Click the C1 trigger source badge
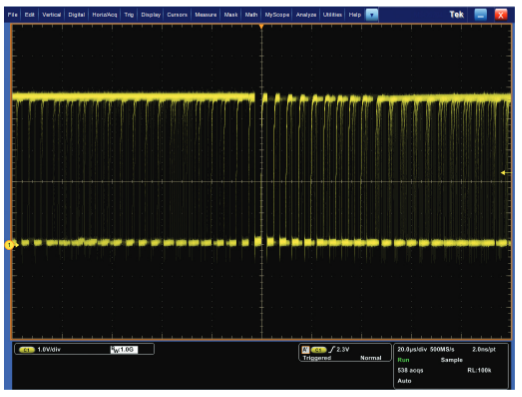Screen dimensions: 522x397 coord(318,350)
